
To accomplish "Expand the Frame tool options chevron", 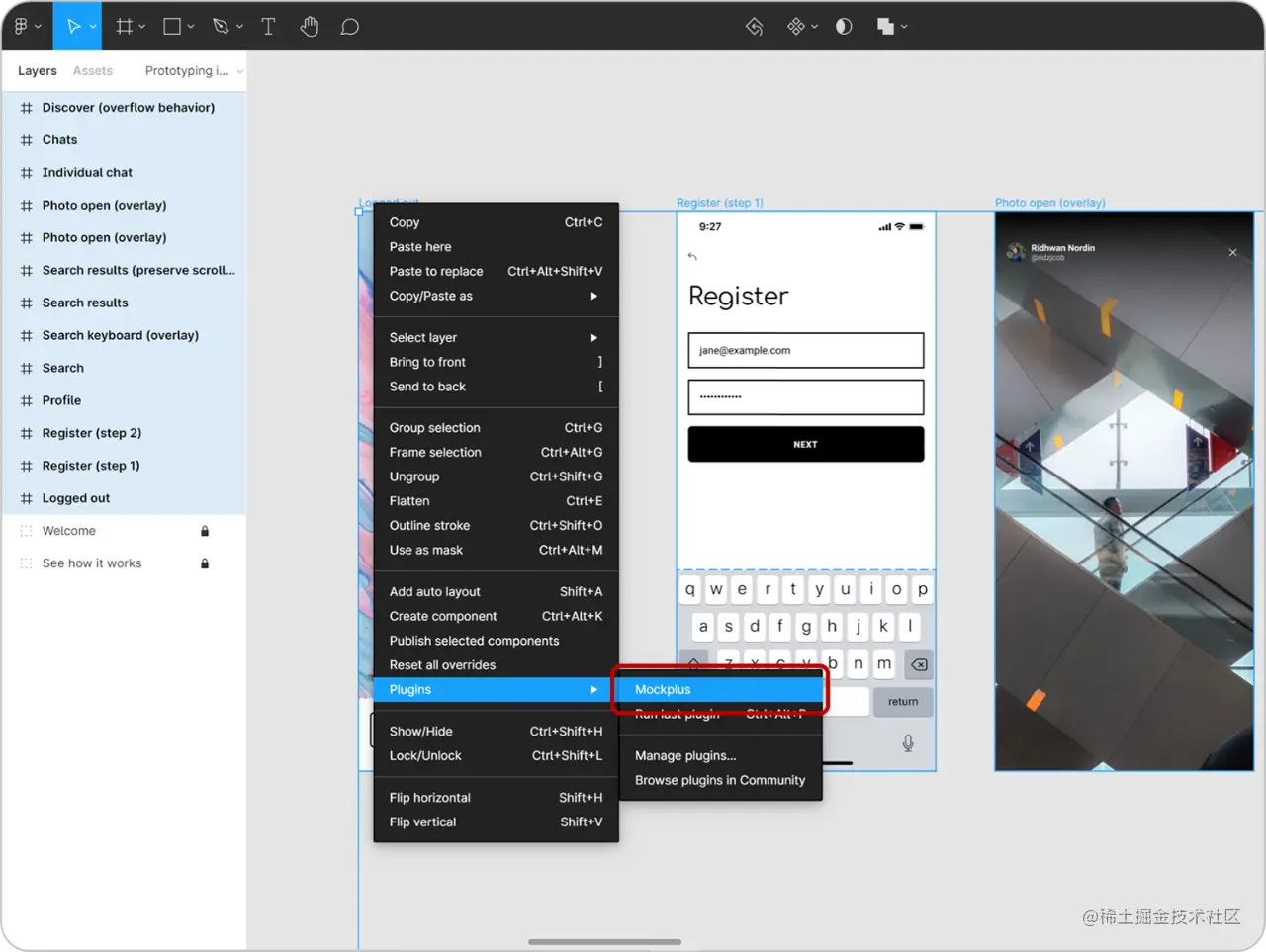I will point(142,27).
